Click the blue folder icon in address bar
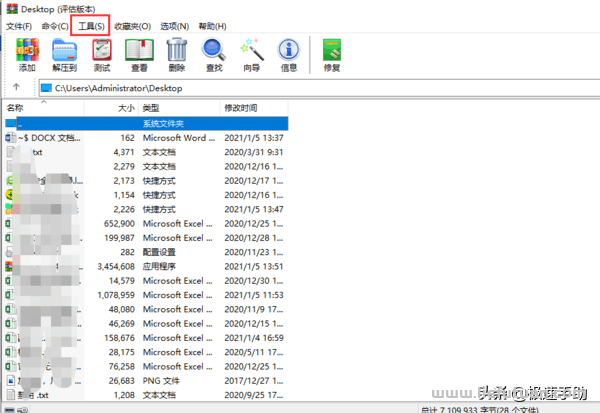Image resolution: width=600 pixels, height=413 pixels. pyautogui.click(x=46, y=88)
